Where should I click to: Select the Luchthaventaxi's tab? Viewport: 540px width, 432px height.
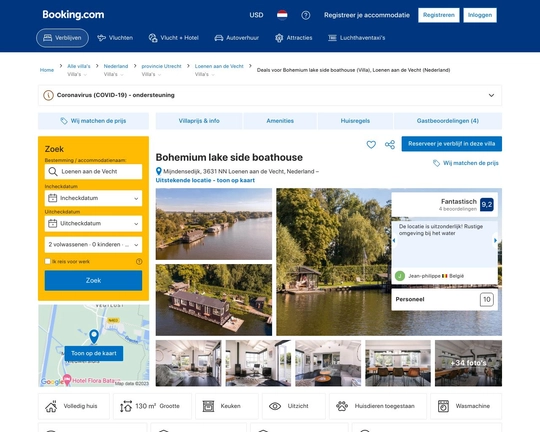tap(356, 38)
